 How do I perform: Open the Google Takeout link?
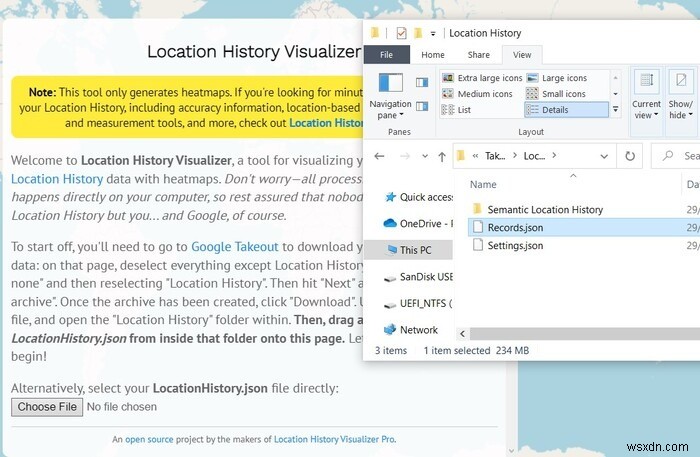coord(234,247)
